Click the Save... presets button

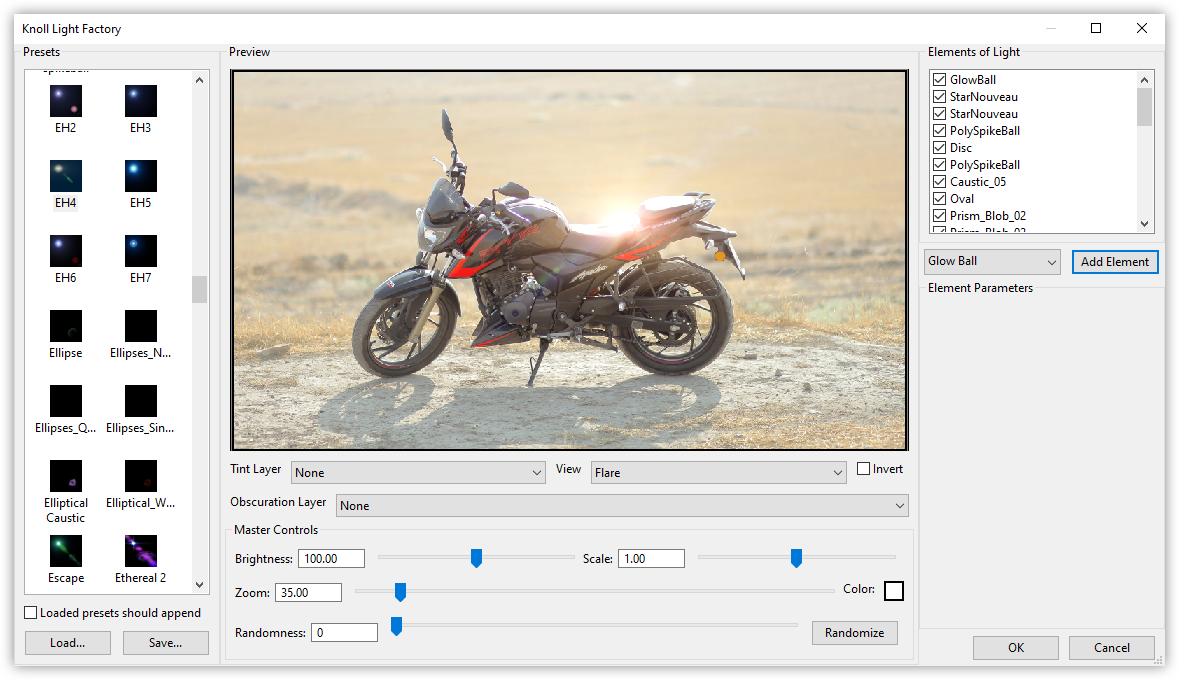[165, 643]
